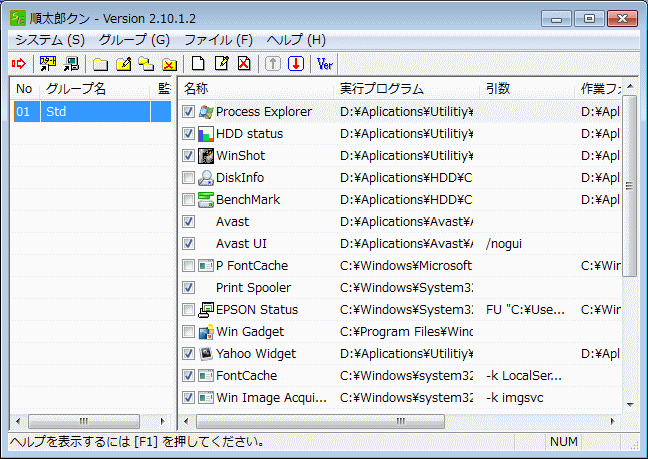Screen dimensions: 648x459
Task: Click the Ver version info icon
Action: pos(325,64)
